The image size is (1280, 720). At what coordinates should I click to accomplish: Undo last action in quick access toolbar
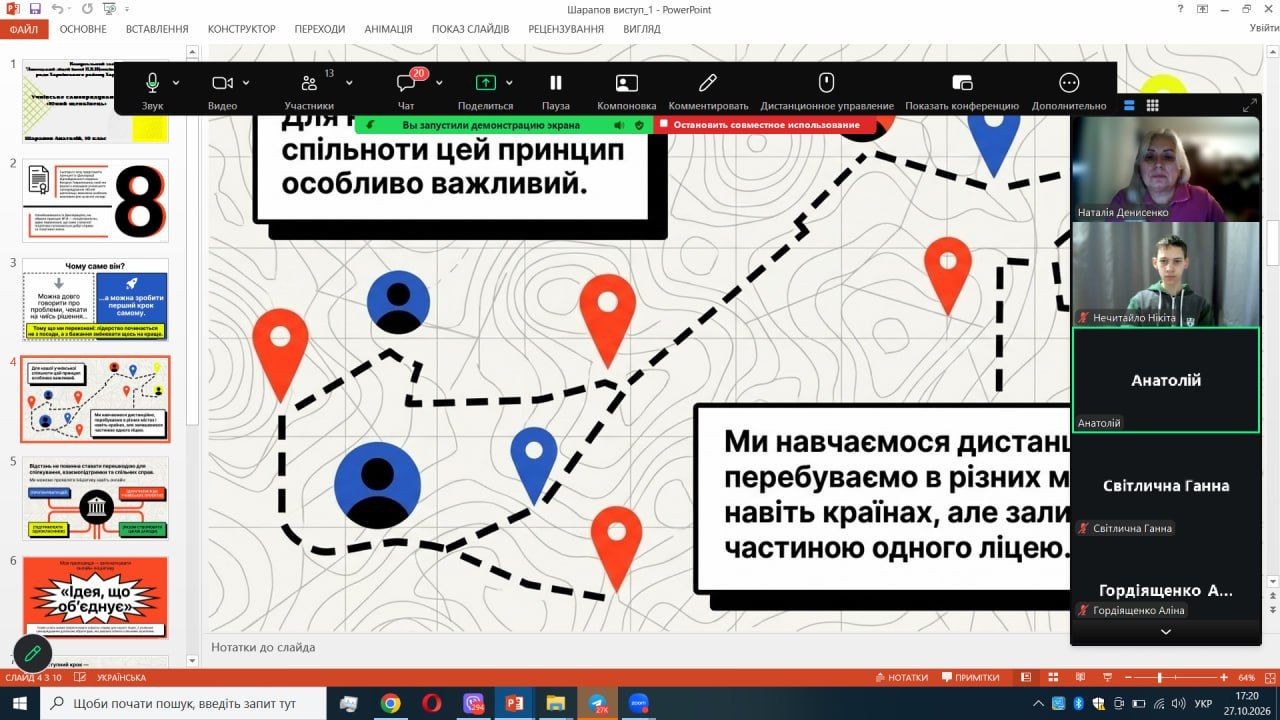[x=58, y=9]
